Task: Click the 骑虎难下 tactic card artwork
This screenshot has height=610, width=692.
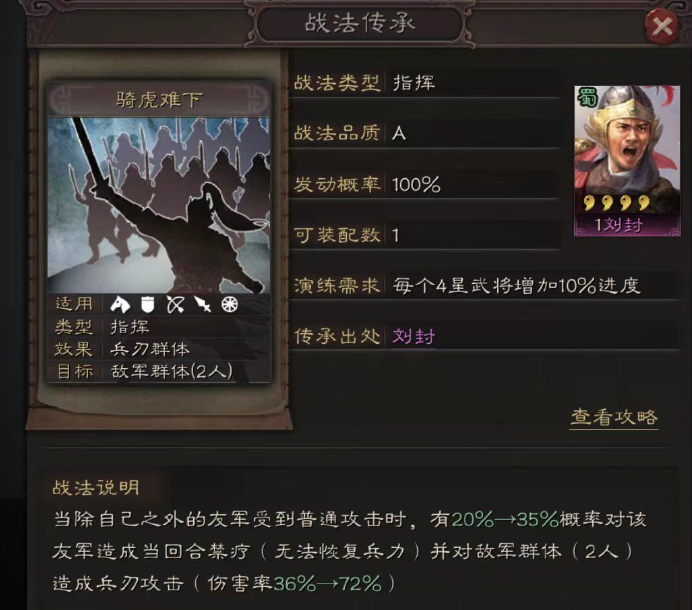Action: (158, 205)
